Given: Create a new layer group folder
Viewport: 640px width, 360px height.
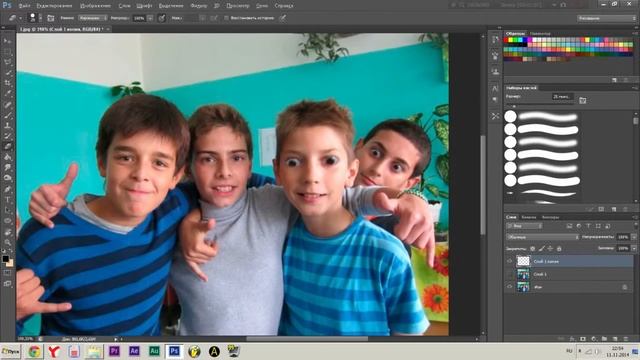Looking at the screenshot, I should tap(604, 339).
